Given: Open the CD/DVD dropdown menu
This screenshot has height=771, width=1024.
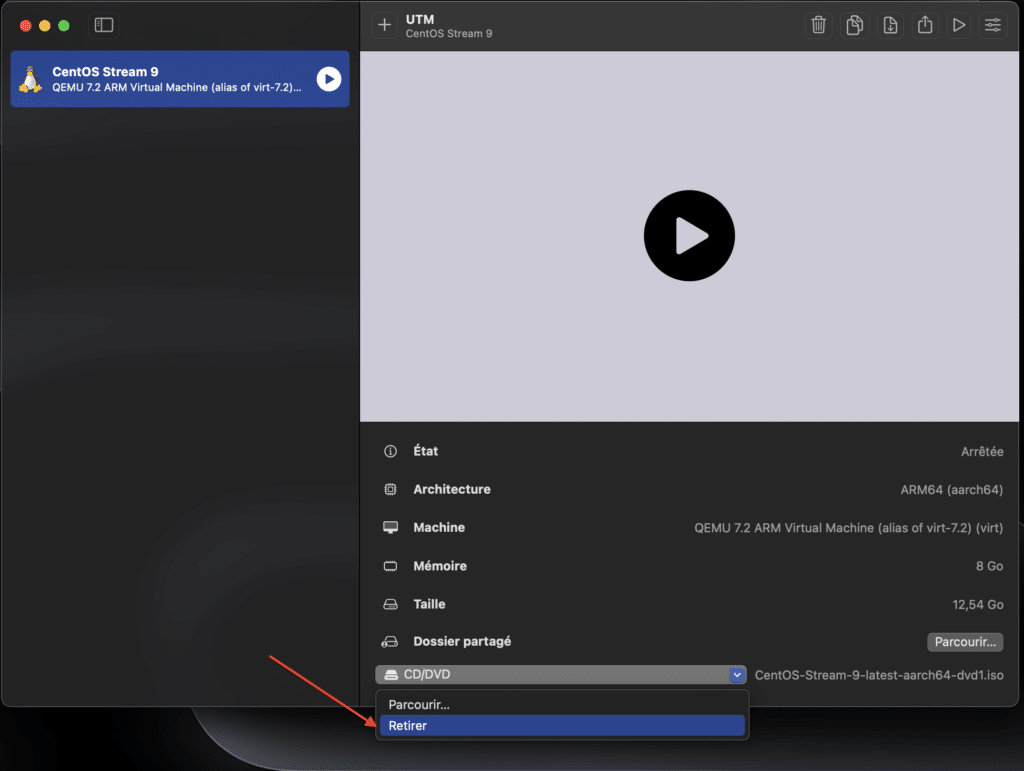Looking at the screenshot, I should pyautogui.click(x=560, y=674).
